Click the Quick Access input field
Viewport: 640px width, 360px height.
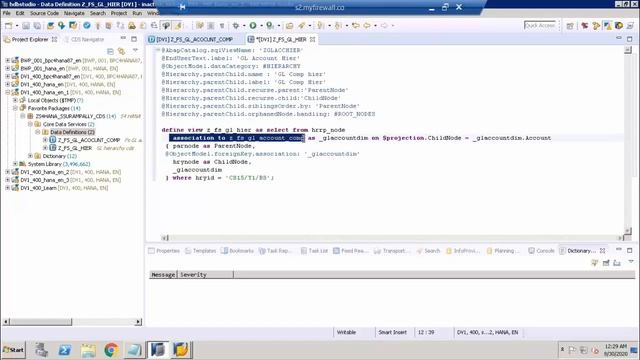tap(540, 25)
